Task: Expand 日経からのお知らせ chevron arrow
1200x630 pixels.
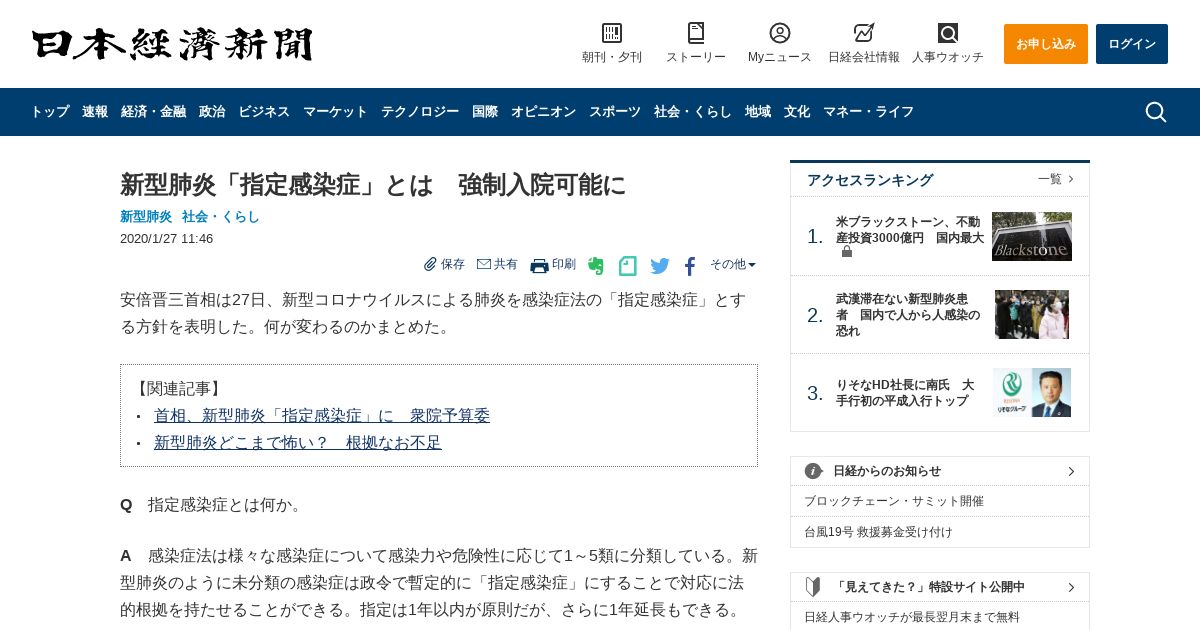Action: [1071, 471]
